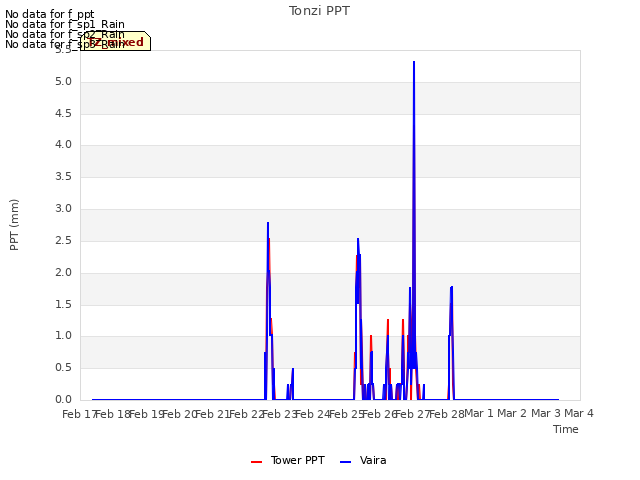Click the 3.5 y-axis tick label
The width and height of the screenshot is (640, 480).
click(63, 177)
